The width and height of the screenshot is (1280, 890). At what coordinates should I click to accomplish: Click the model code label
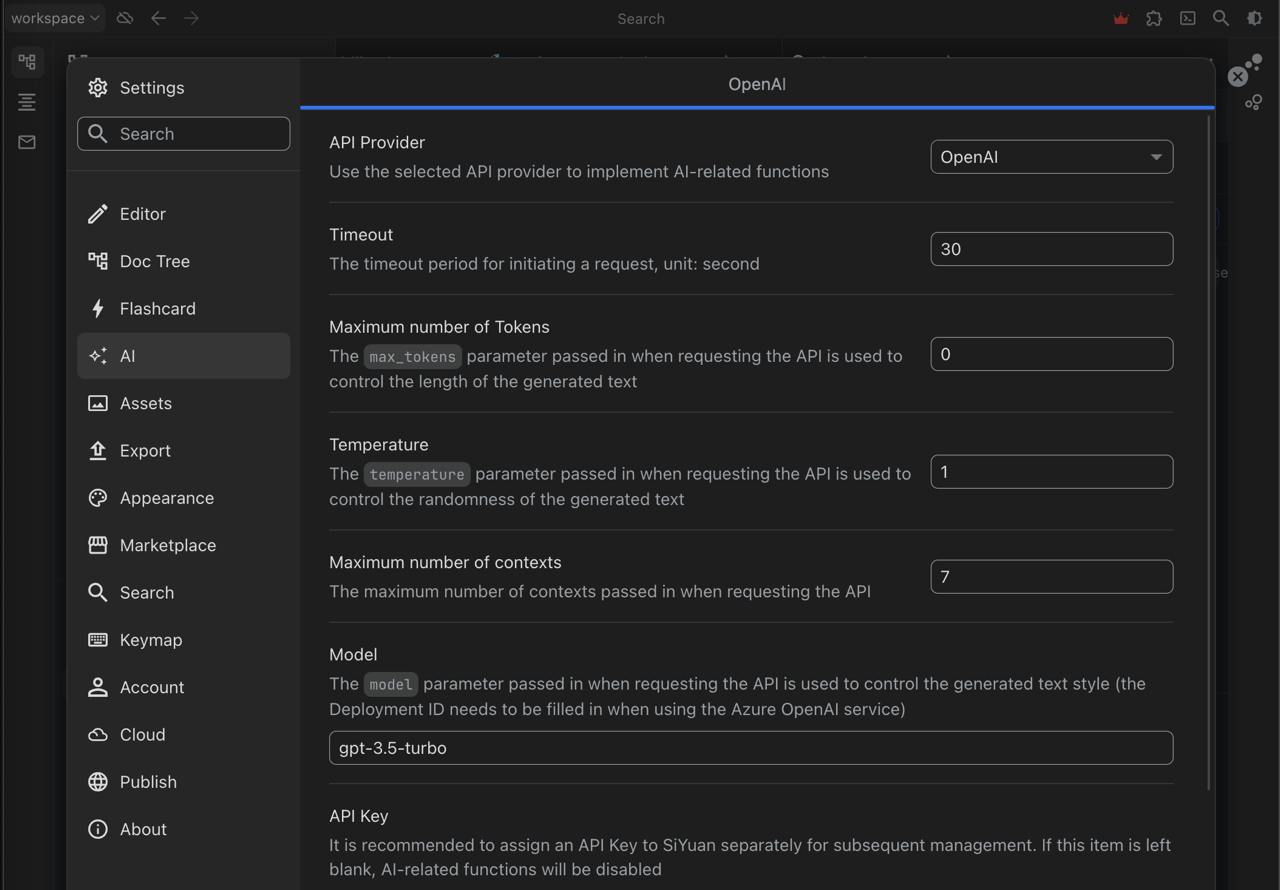(x=390, y=684)
